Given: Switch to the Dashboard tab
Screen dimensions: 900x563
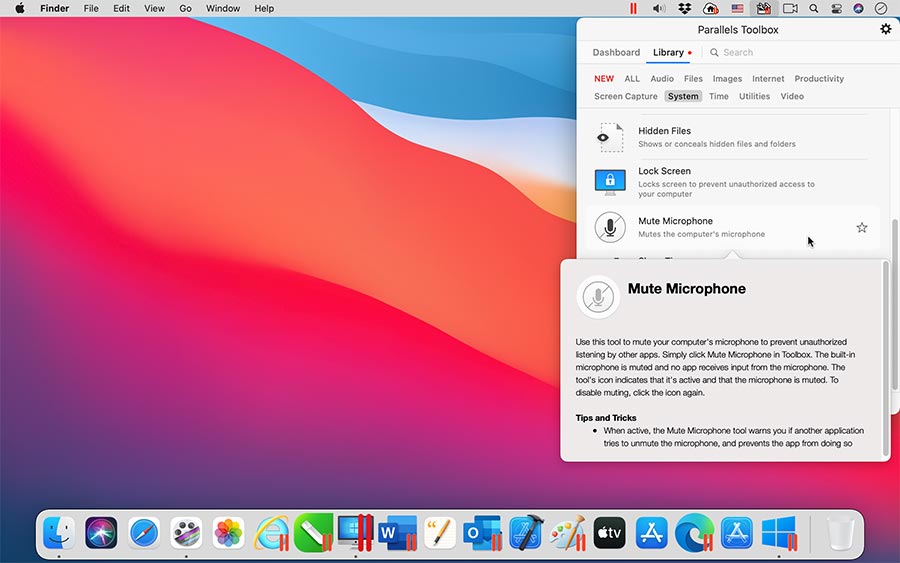Looking at the screenshot, I should click(616, 52).
